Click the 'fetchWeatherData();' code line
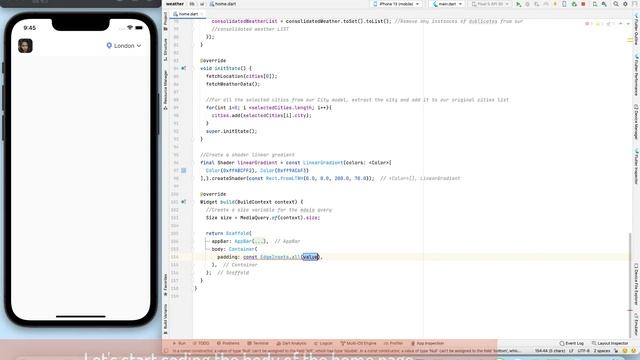This screenshot has height=360, width=640. [x=233, y=84]
